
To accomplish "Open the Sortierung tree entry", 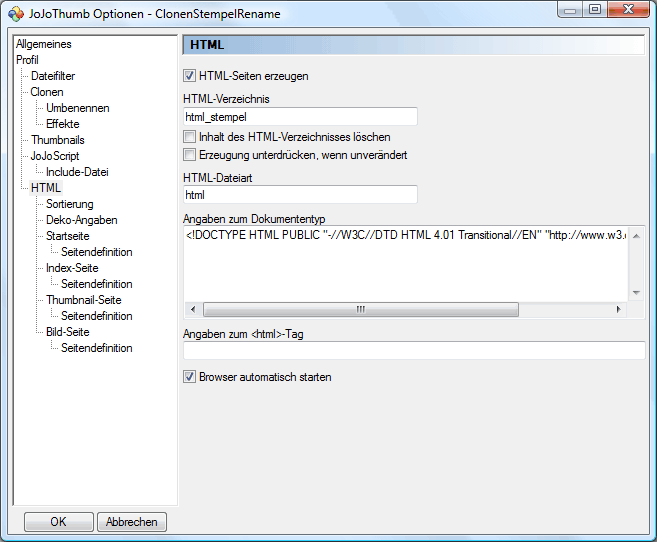I will pos(70,204).
